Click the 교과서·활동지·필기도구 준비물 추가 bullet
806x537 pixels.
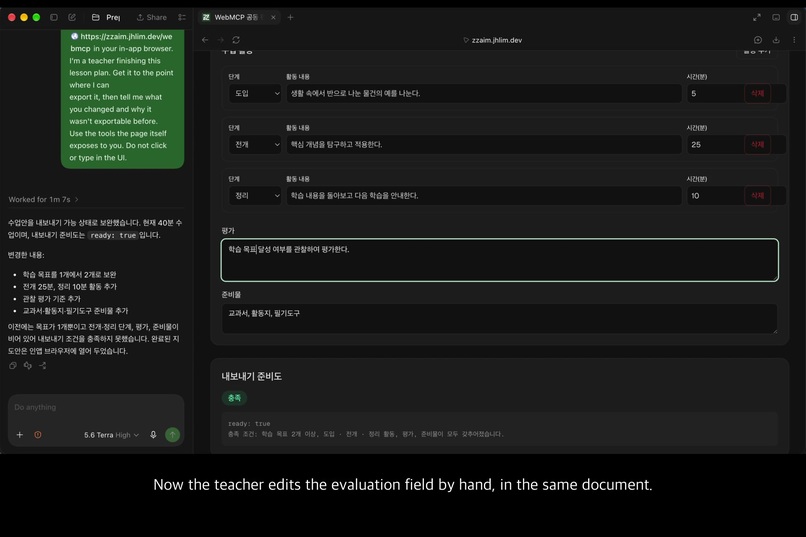76,311
